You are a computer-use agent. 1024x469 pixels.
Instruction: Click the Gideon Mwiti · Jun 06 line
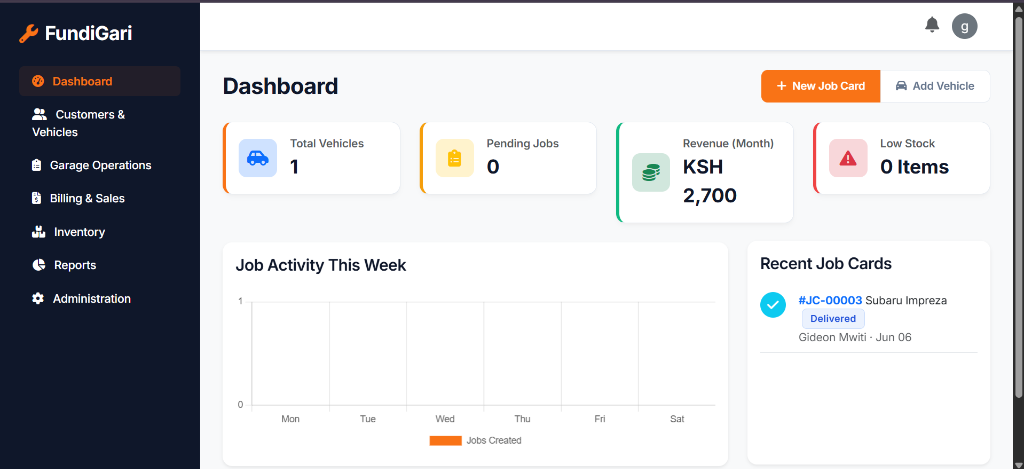coord(855,337)
